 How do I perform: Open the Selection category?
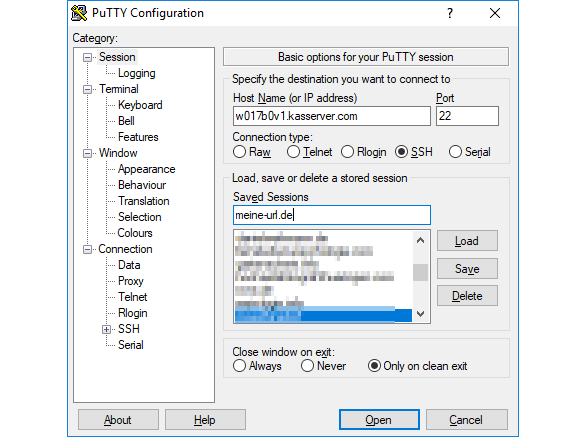pos(140,217)
